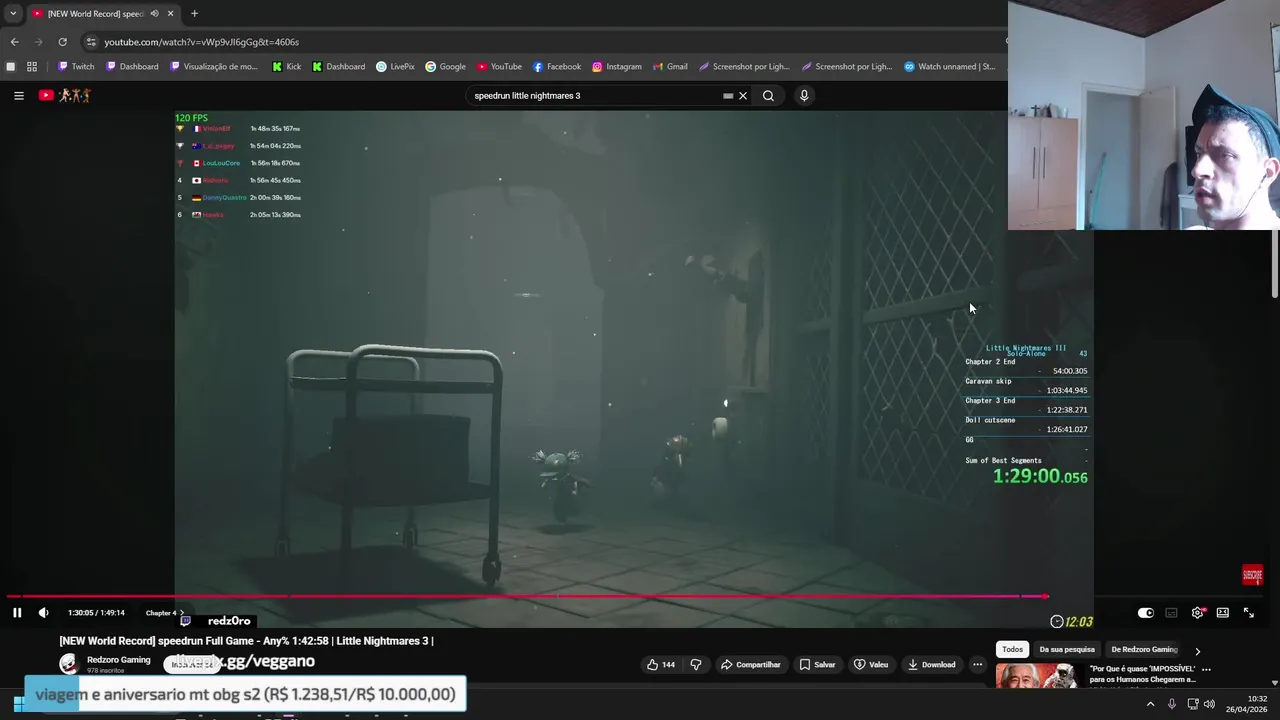Open options menu for suggested video
The height and width of the screenshot is (720, 1280).
[x=1206, y=669]
